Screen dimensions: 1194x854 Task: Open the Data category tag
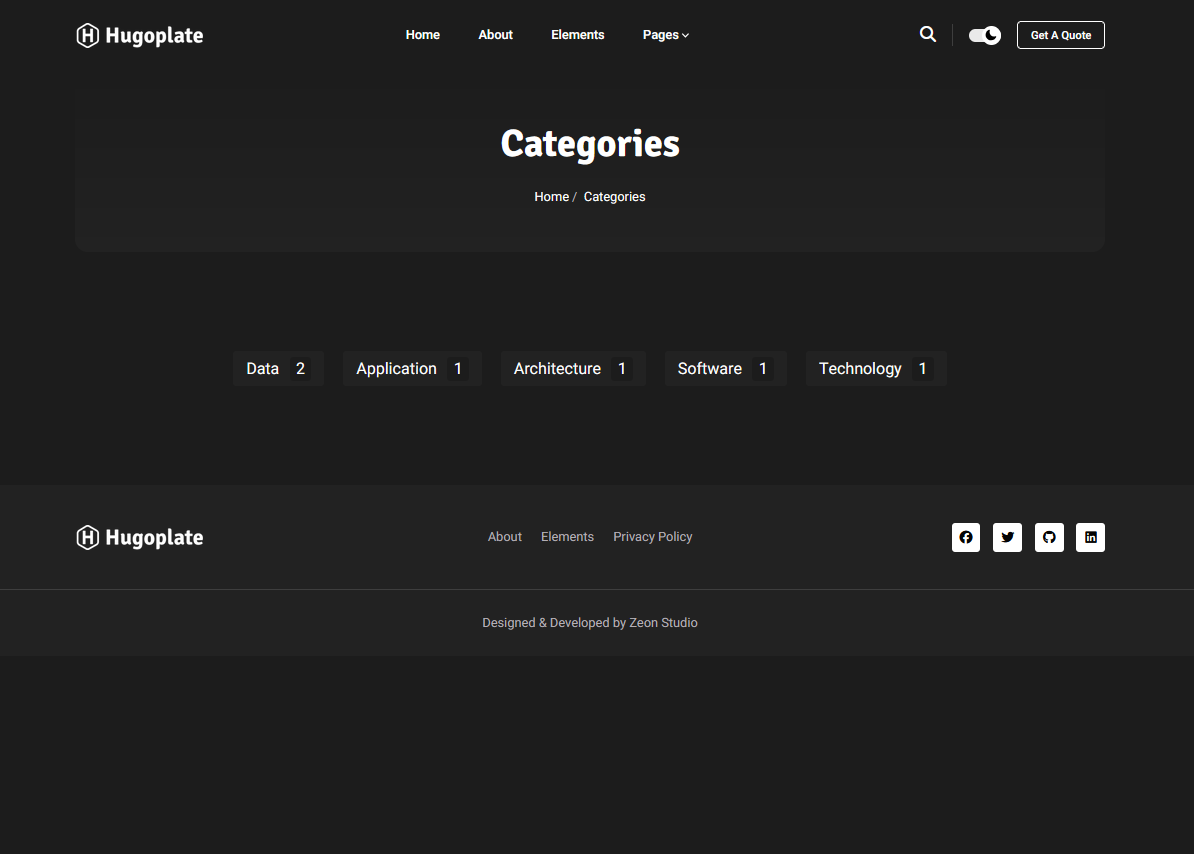pos(278,369)
